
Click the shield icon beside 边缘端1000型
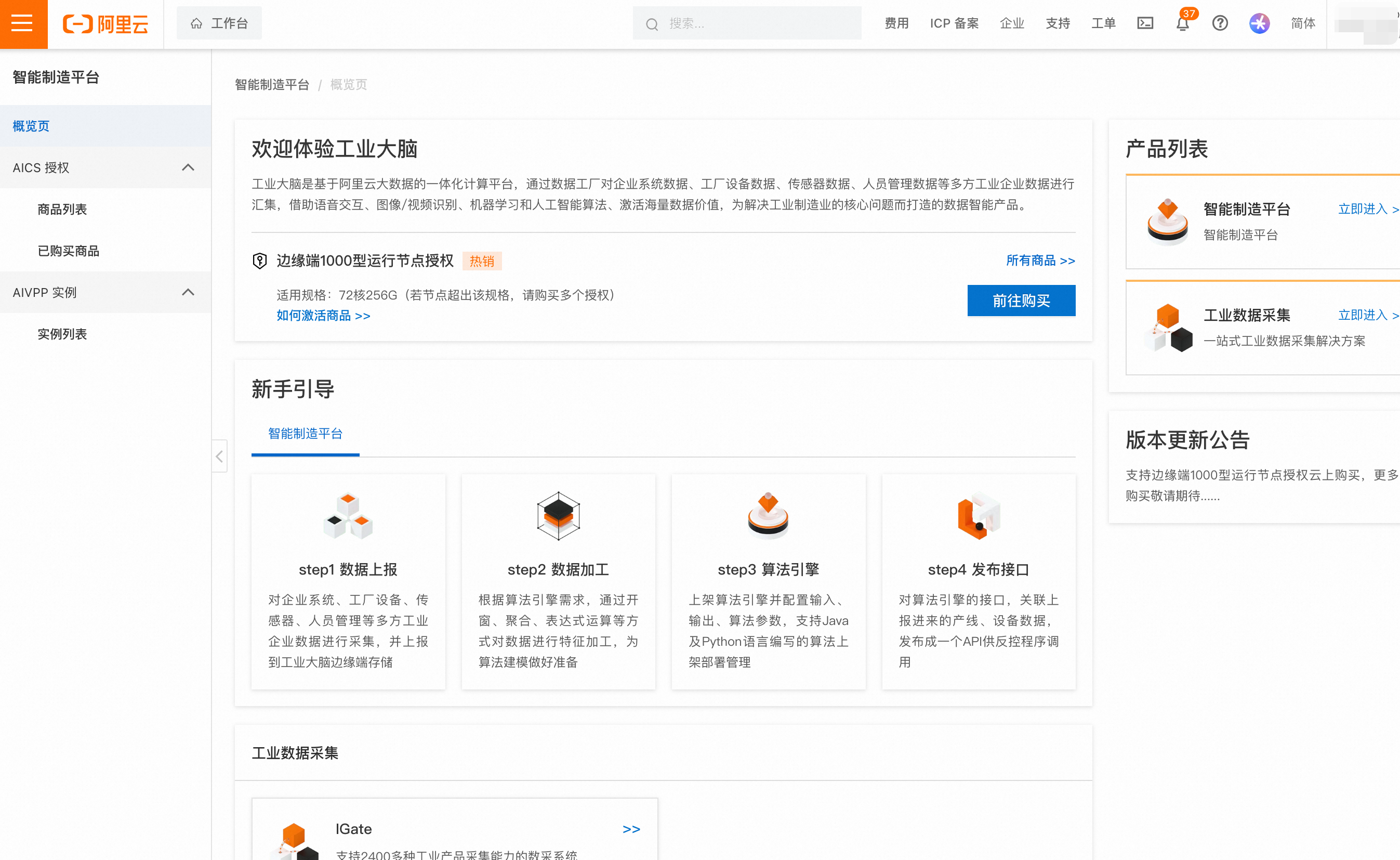tap(260, 260)
